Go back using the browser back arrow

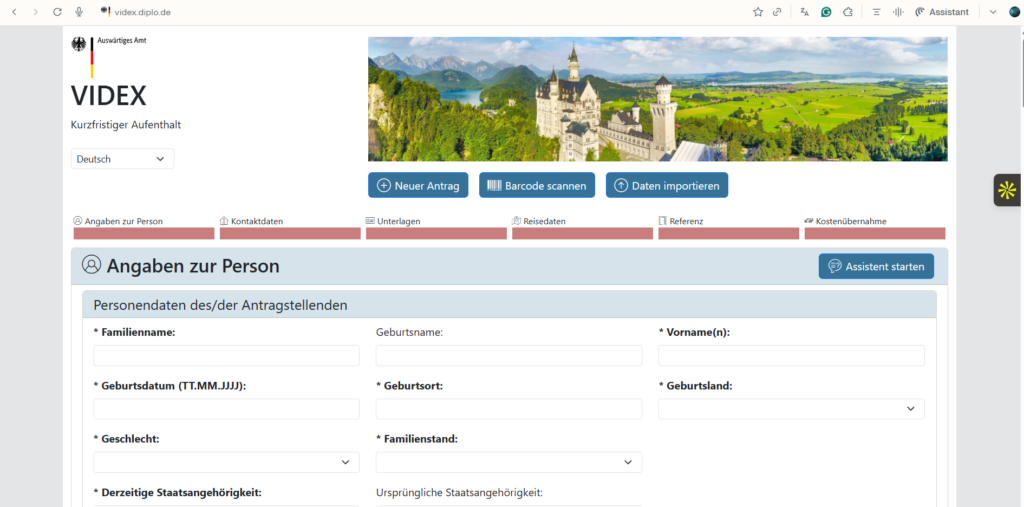(x=14, y=12)
